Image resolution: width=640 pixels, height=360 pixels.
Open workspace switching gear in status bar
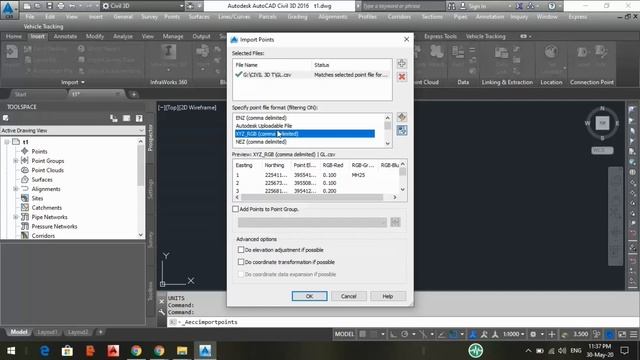533,334
